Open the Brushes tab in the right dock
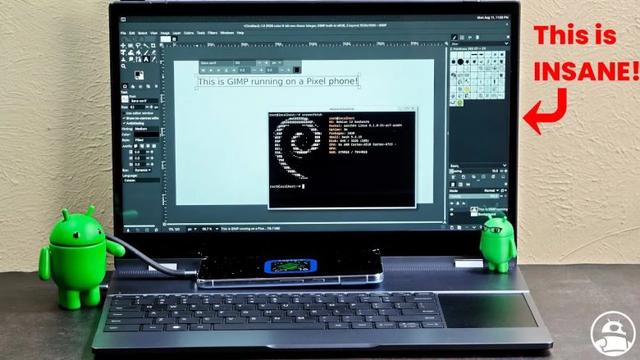Screen dimensions: 640x360 [454, 37]
